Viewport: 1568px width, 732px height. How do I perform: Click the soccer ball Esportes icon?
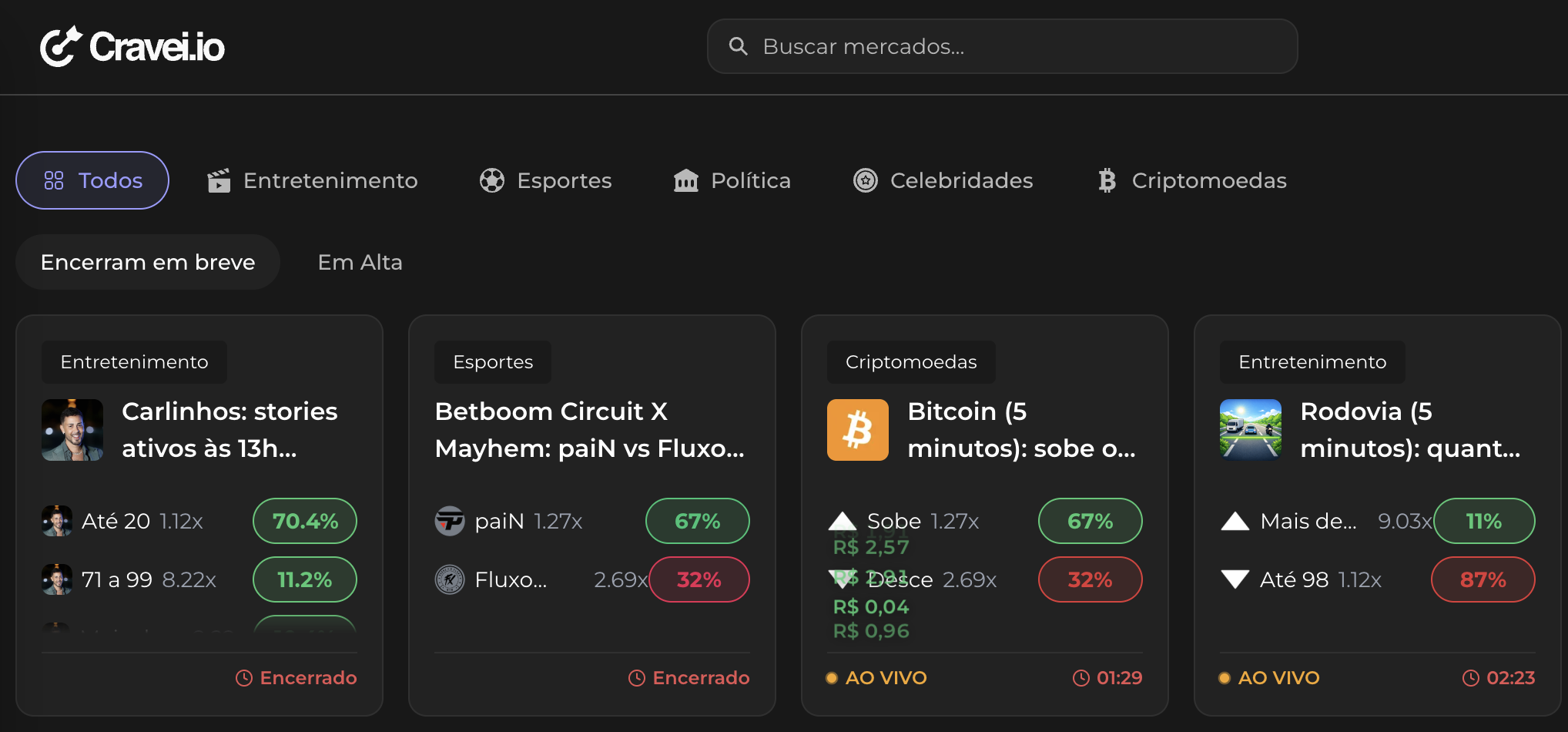tap(493, 180)
